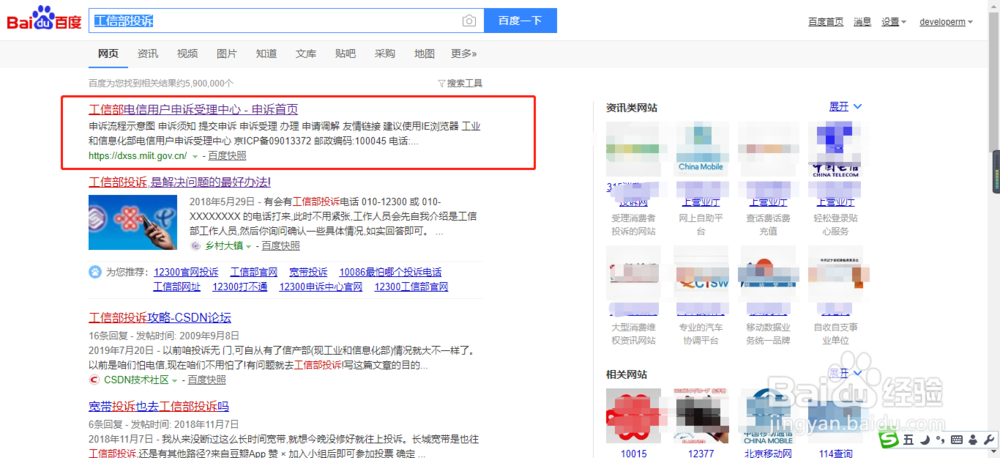Click suggested search 12300工信部官网
This screenshot has width=1000, height=458.
[x=411, y=287]
